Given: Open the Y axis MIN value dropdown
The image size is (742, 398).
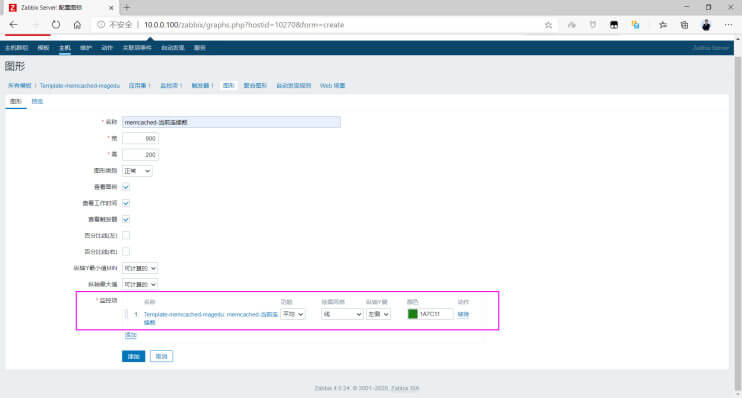Looking at the screenshot, I should [140, 268].
